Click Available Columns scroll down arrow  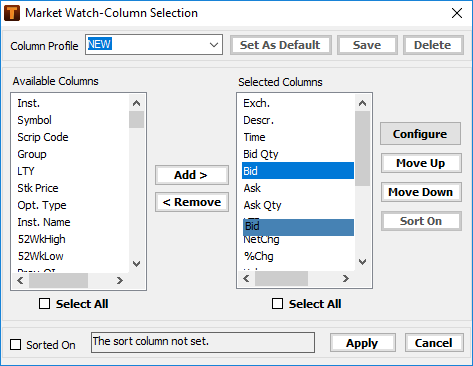click(136, 264)
